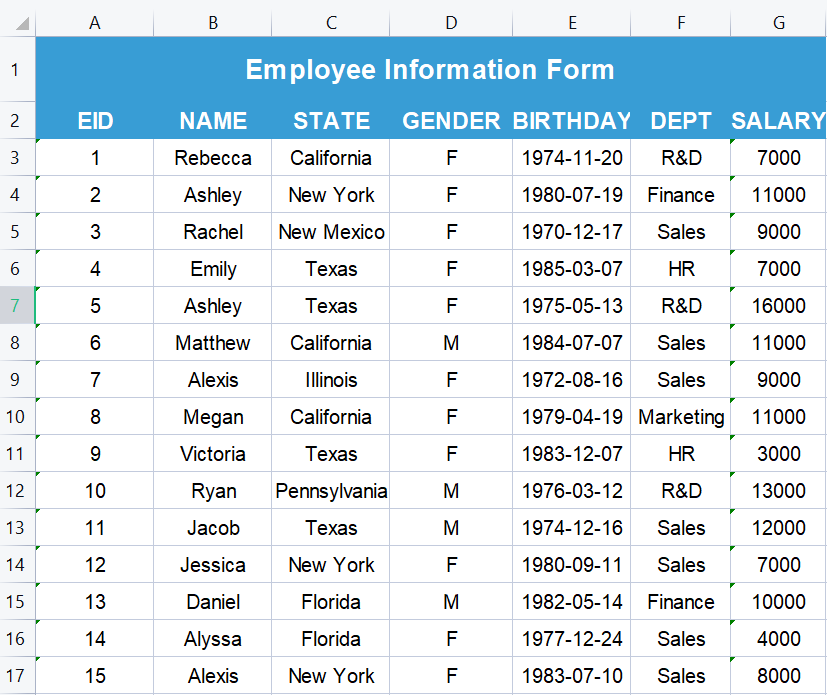This screenshot has height=695, width=827.
Task: Select column G header
Action: coord(778,23)
